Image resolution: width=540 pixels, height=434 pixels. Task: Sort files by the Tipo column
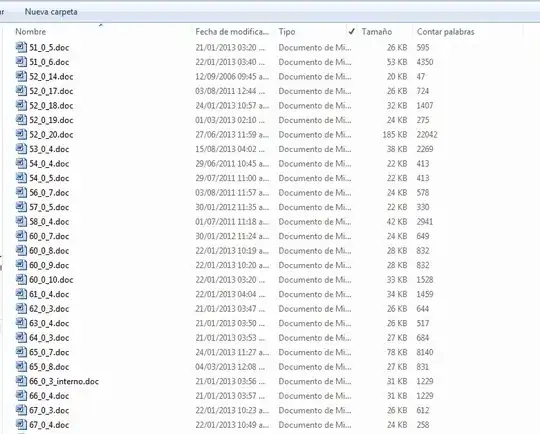(x=287, y=32)
